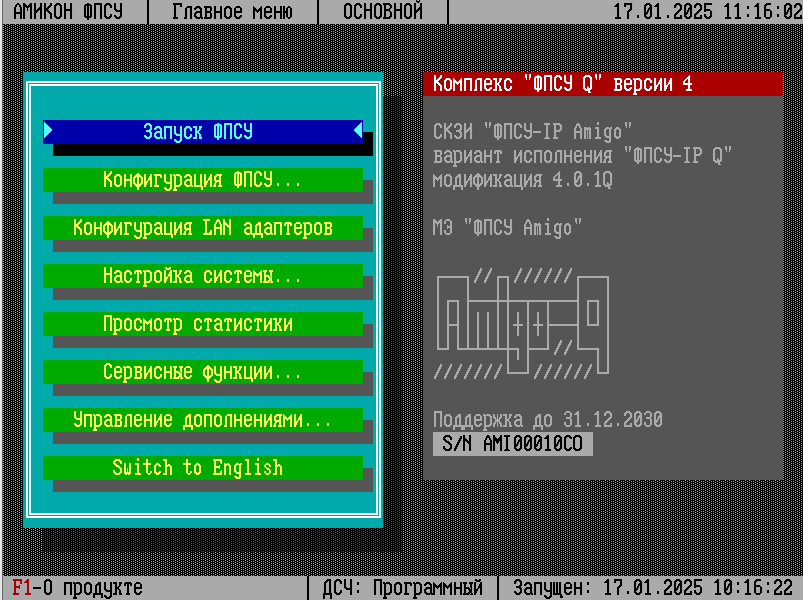Click serial number field S/N AMI00010CO

point(512,444)
